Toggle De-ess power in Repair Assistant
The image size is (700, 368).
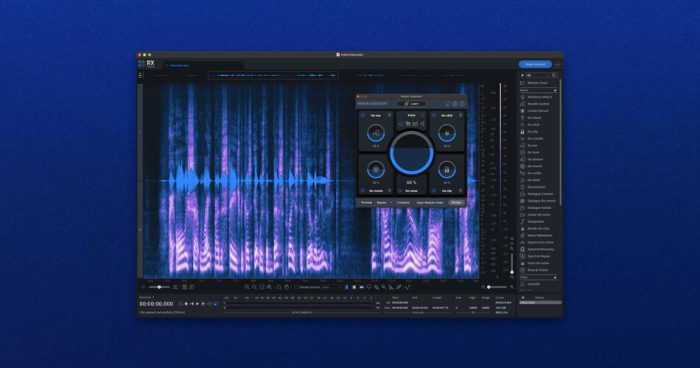click(x=362, y=115)
